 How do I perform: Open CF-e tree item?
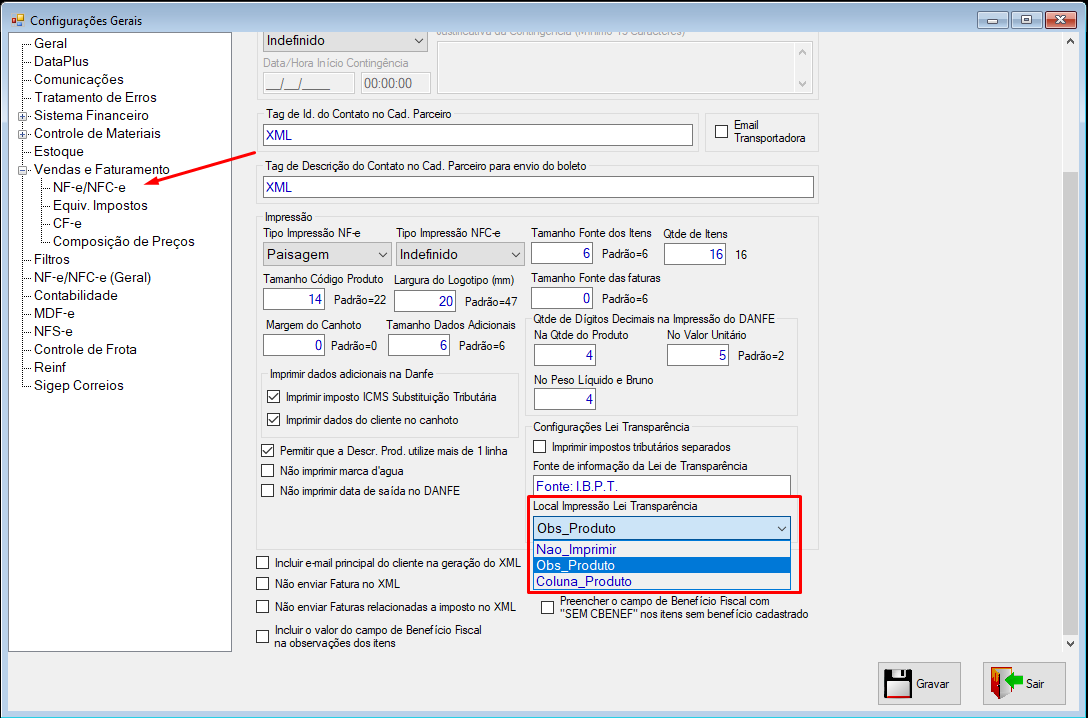(x=67, y=223)
